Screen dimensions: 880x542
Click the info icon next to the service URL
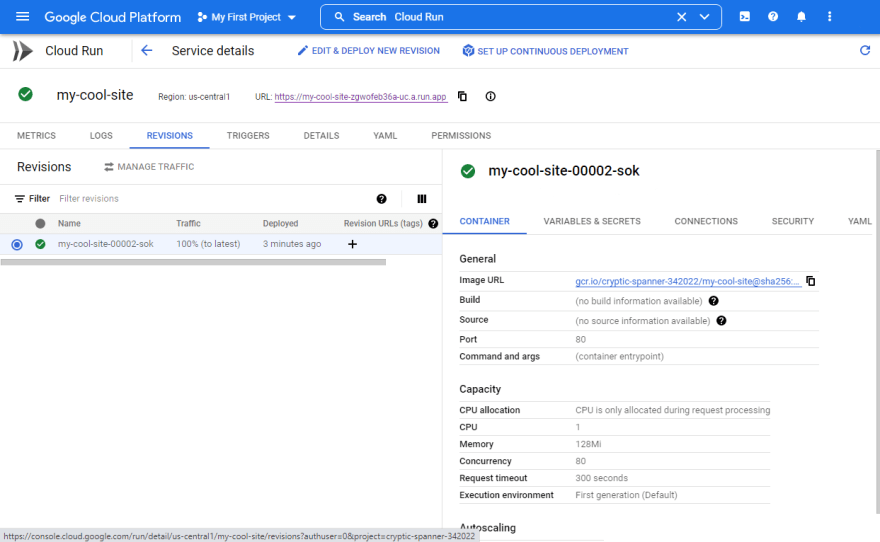491,97
